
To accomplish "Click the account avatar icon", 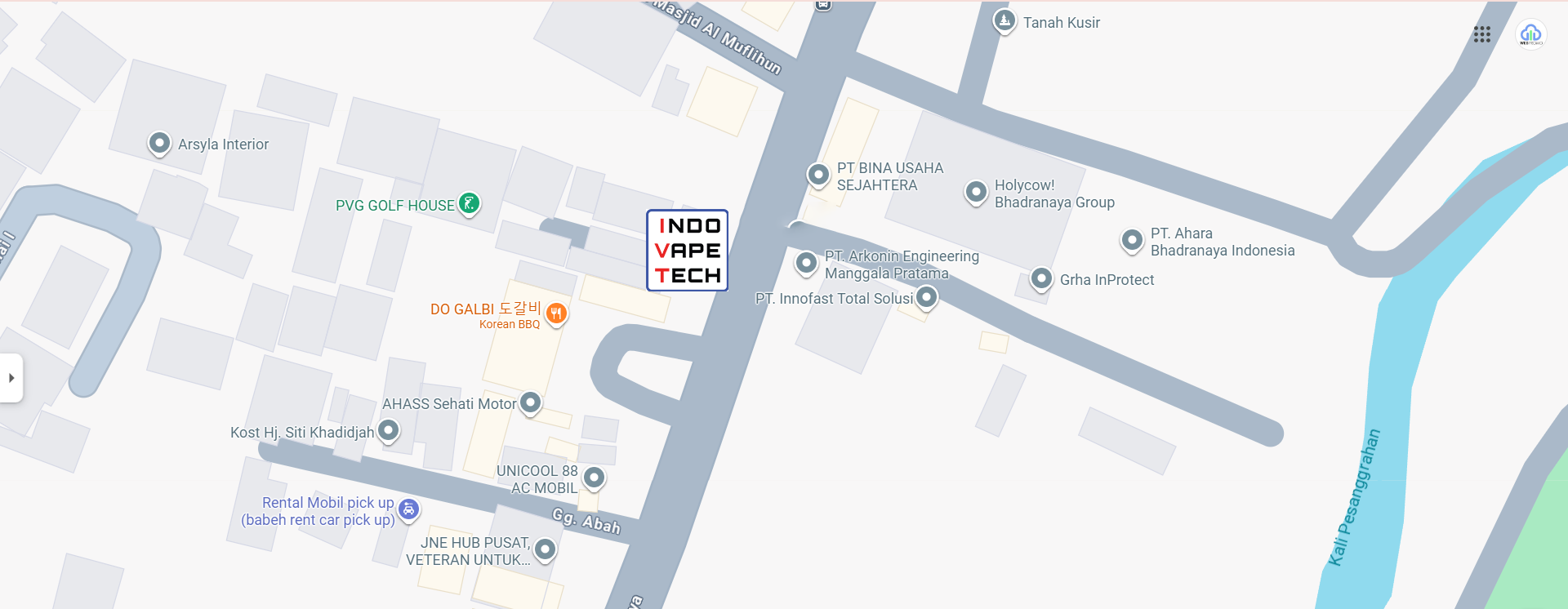I will tap(1530, 34).
